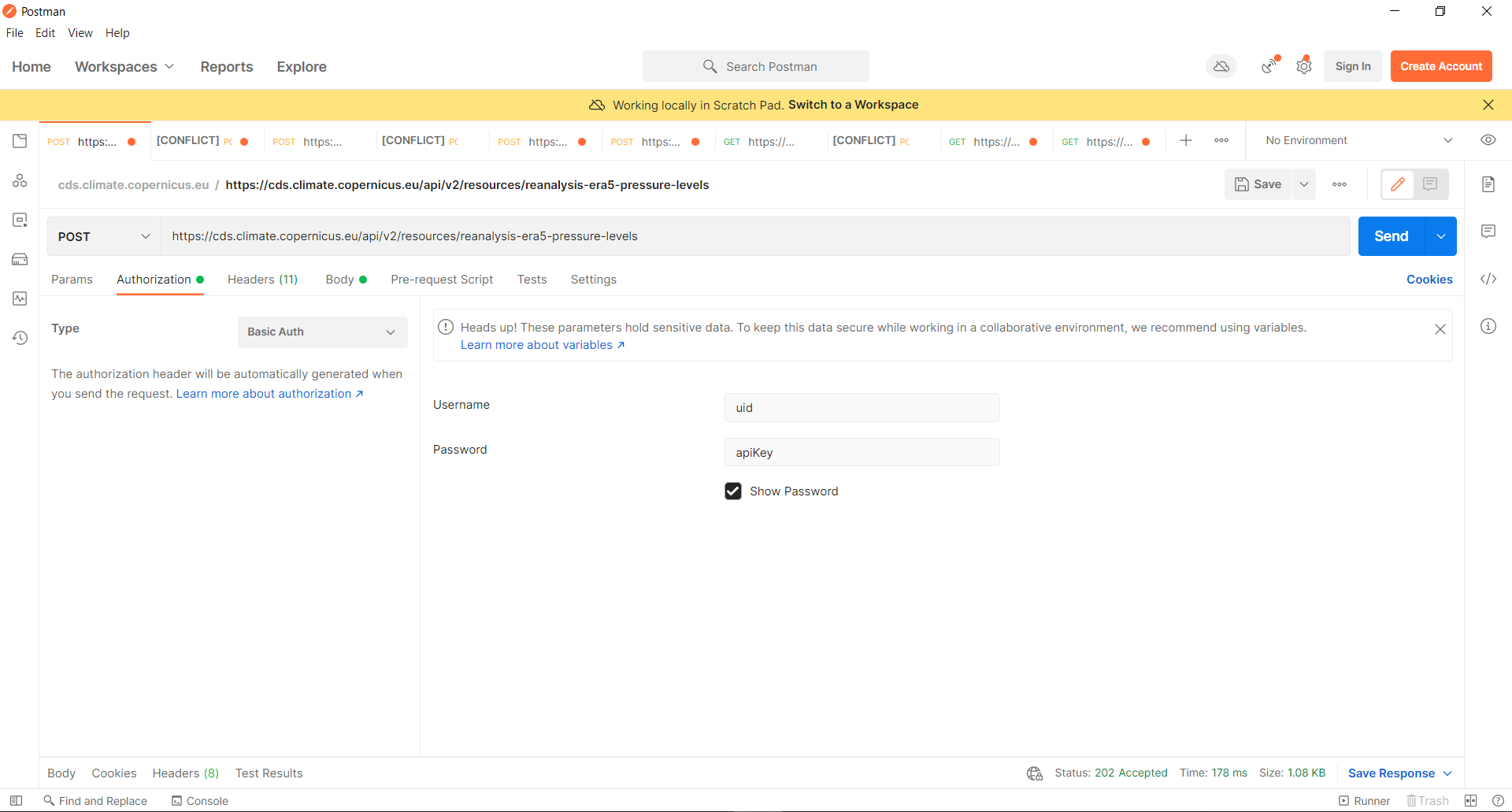Follow Learn more about variables link
The width and height of the screenshot is (1512, 812).
(543, 345)
